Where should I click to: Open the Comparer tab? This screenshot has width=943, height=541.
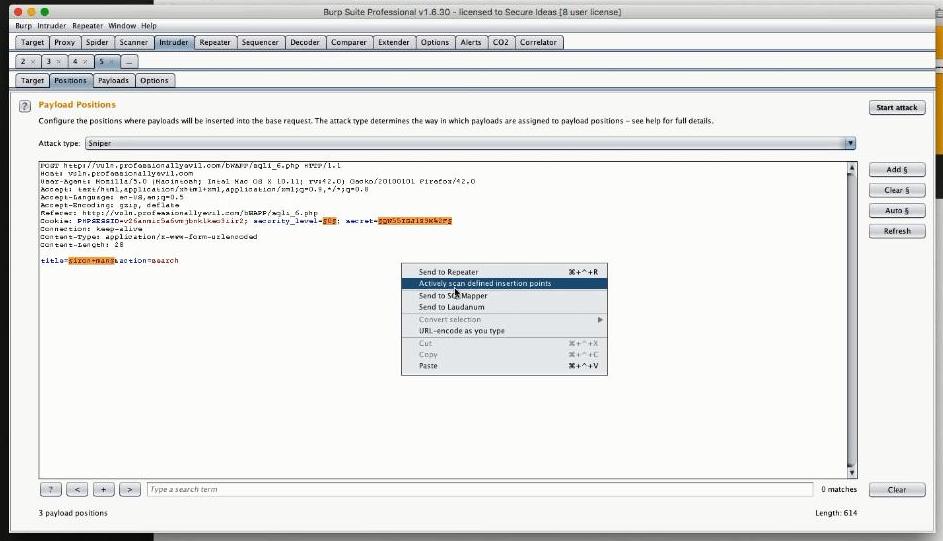click(x=349, y=42)
